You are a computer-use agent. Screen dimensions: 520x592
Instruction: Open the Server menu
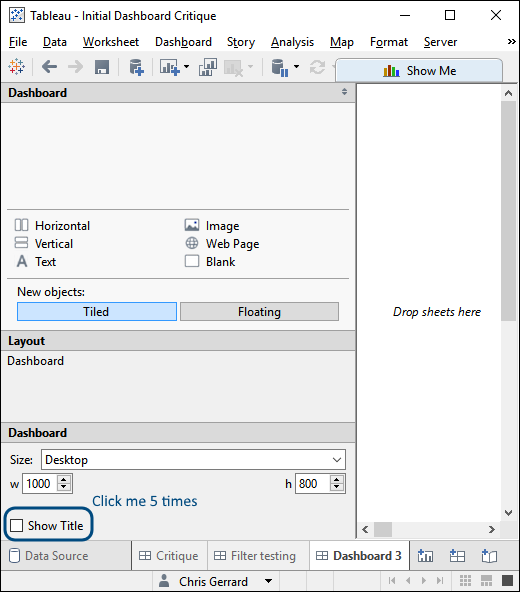coord(440,42)
